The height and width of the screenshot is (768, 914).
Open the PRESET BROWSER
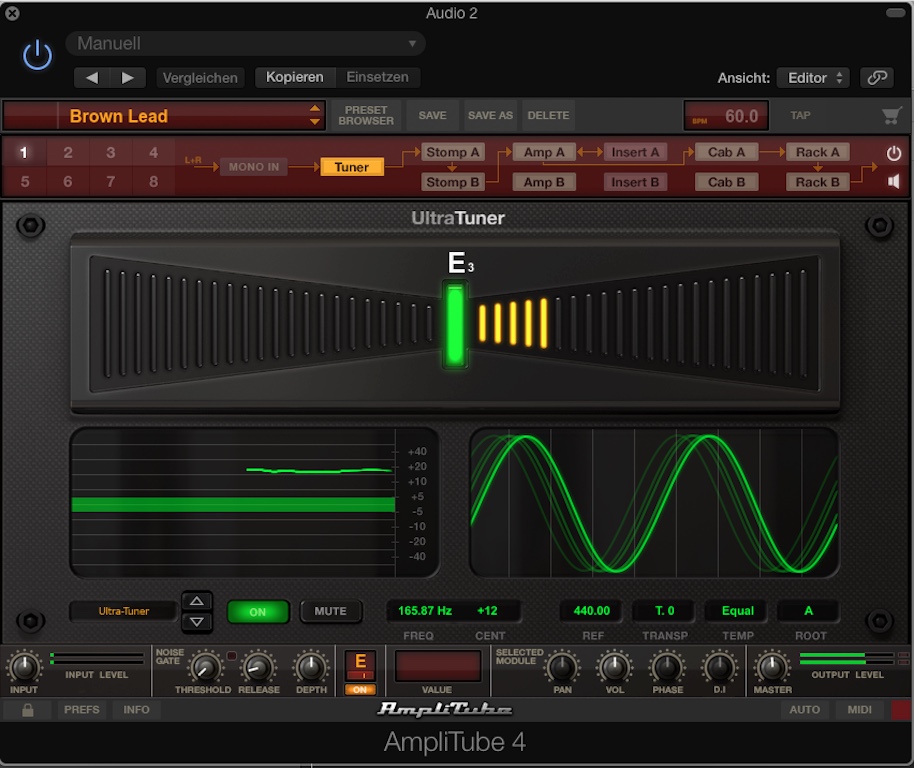click(366, 115)
